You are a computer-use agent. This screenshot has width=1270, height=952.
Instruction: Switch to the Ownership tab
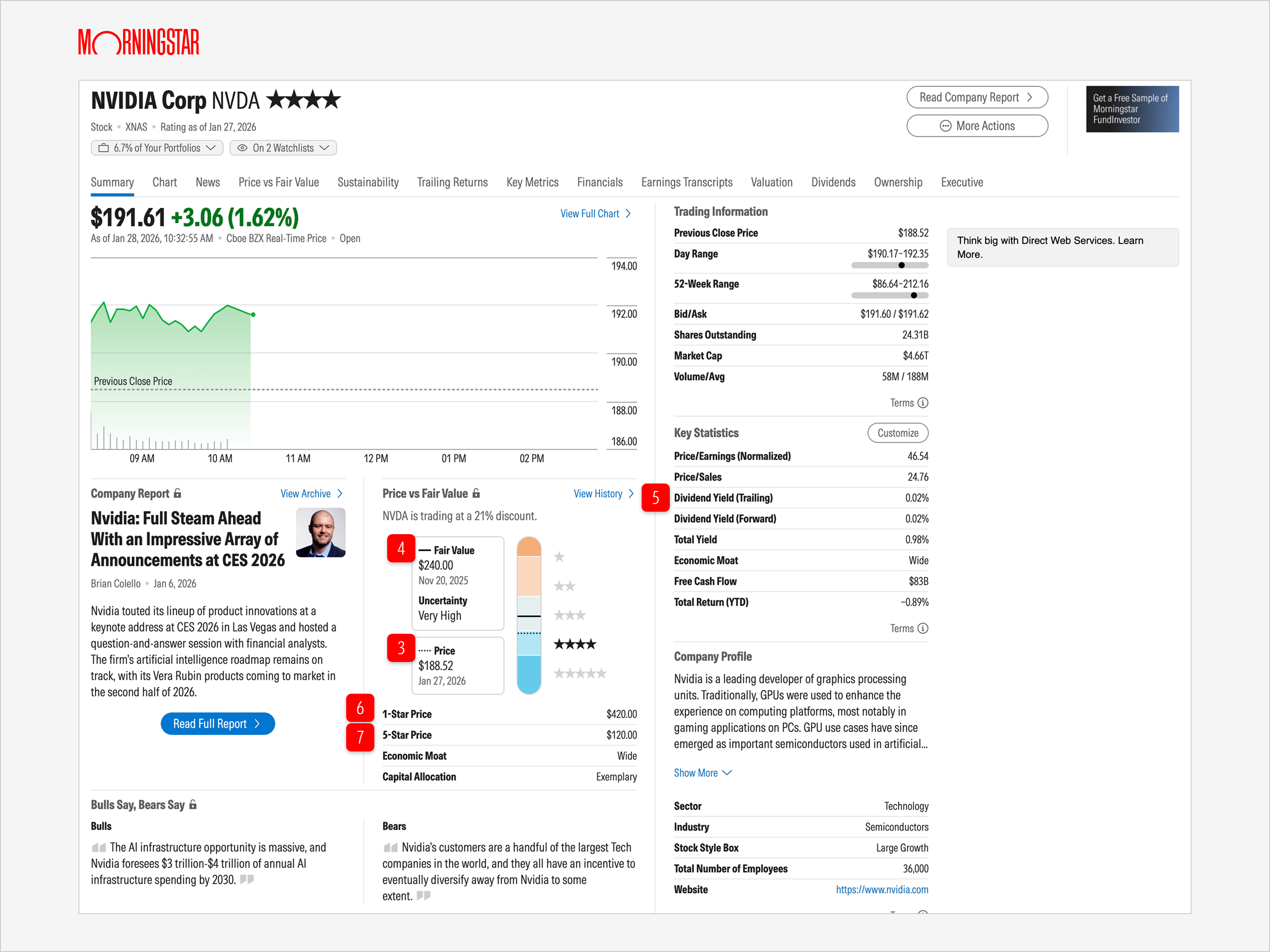898,182
